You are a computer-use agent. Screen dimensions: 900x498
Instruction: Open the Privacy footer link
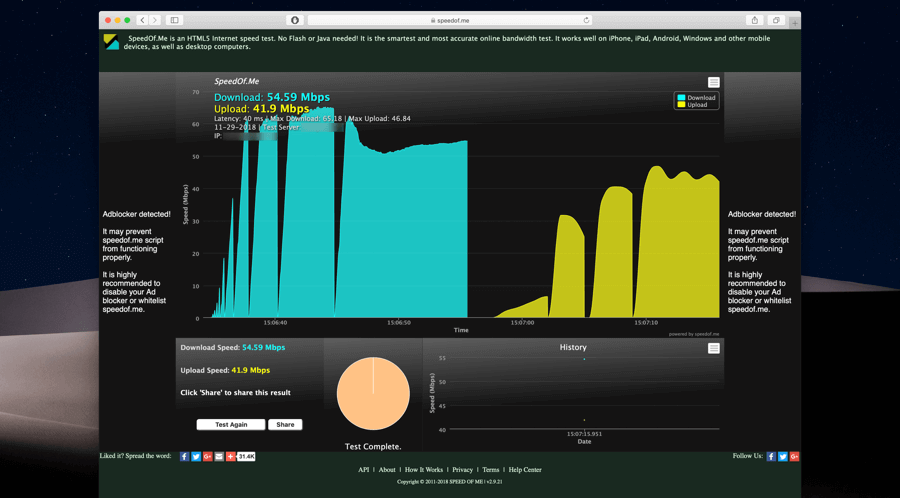tap(463, 470)
